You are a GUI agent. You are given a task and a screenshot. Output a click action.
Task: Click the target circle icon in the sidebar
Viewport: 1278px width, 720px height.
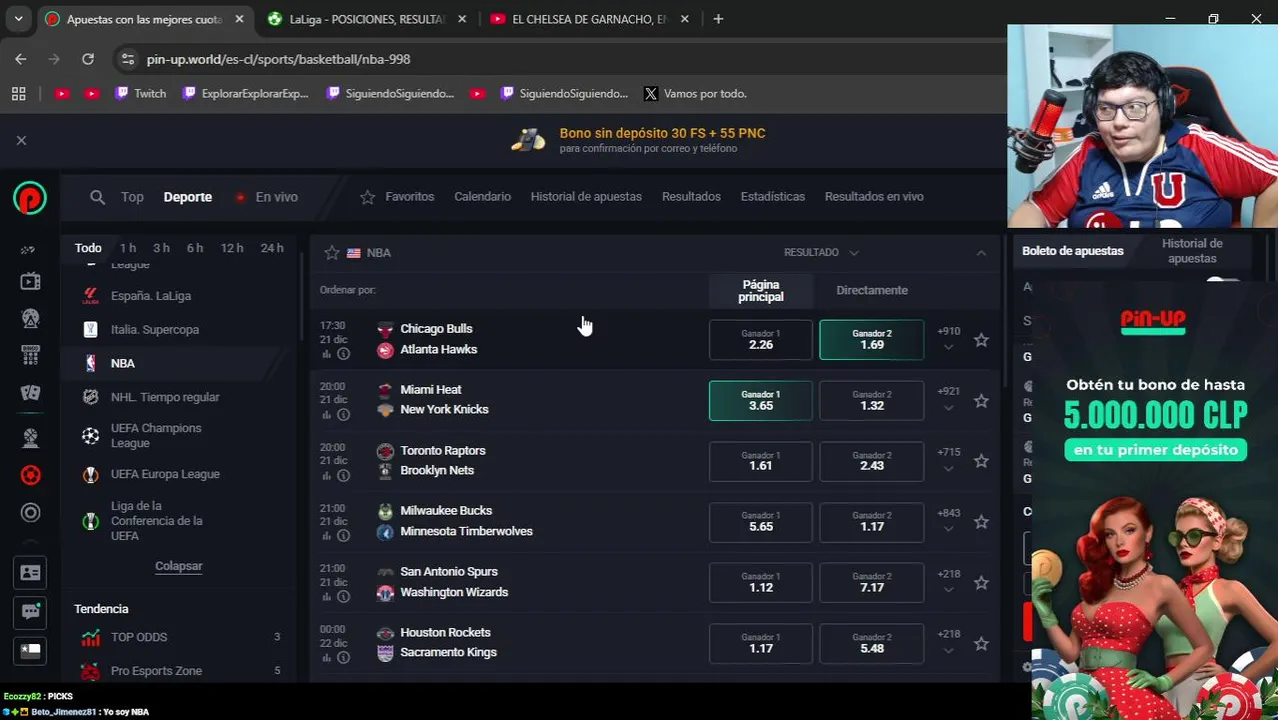pyautogui.click(x=30, y=513)
